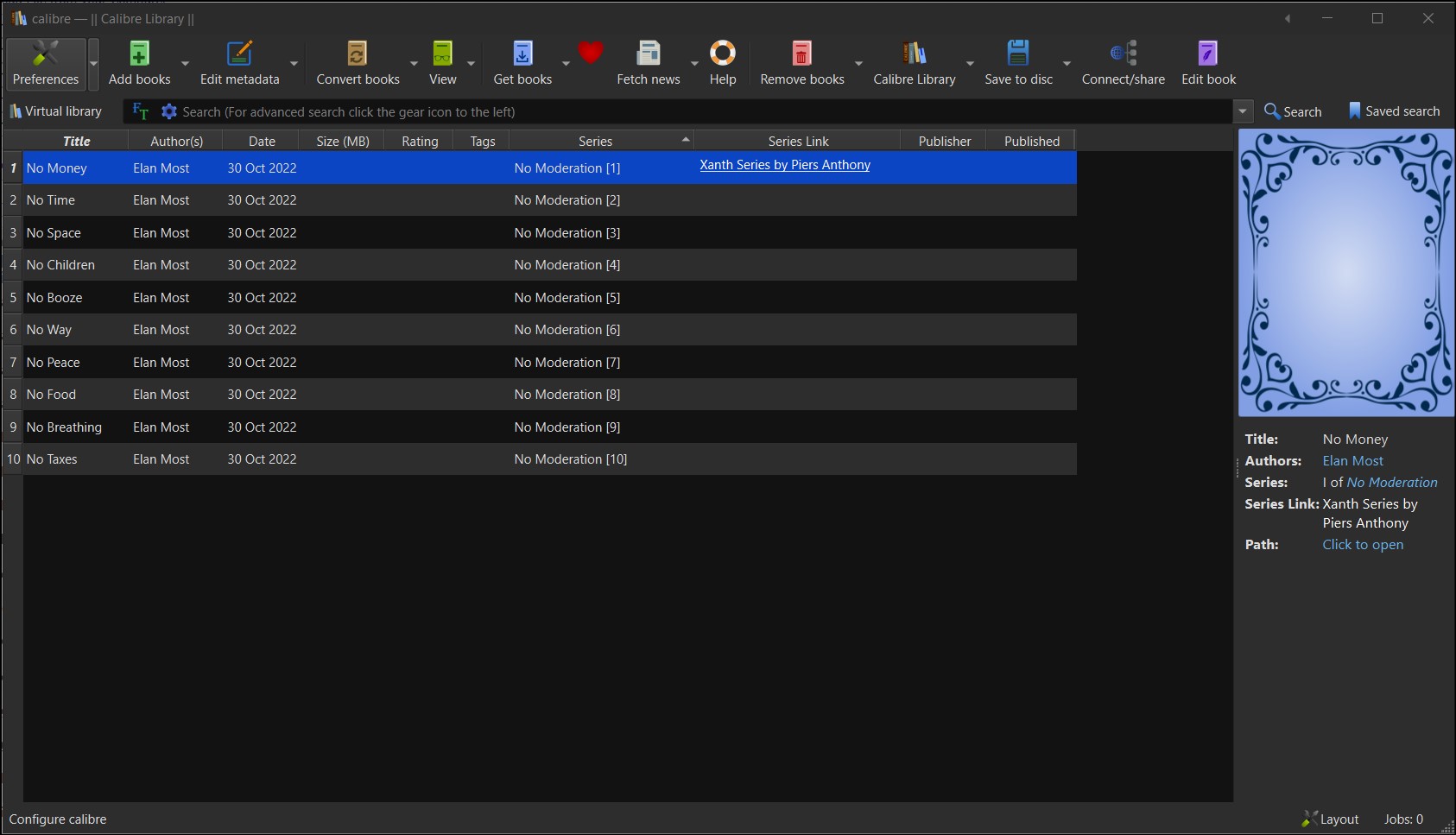This screenshot has width=1456, height=835.
Task: Toggle sort on the Series column header
Action: tap(602, 141)
